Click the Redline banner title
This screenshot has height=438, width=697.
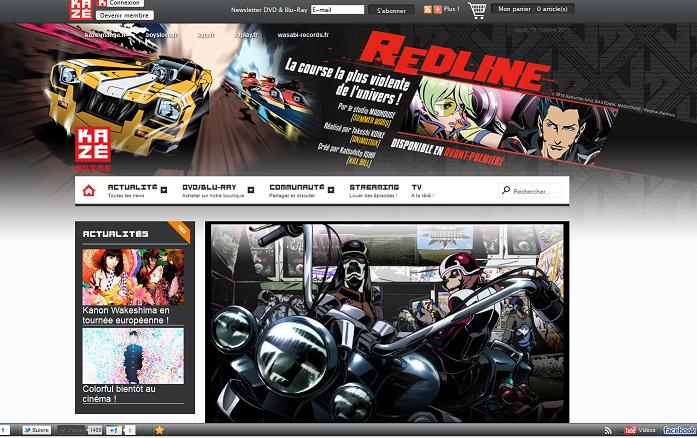[453, 62]
